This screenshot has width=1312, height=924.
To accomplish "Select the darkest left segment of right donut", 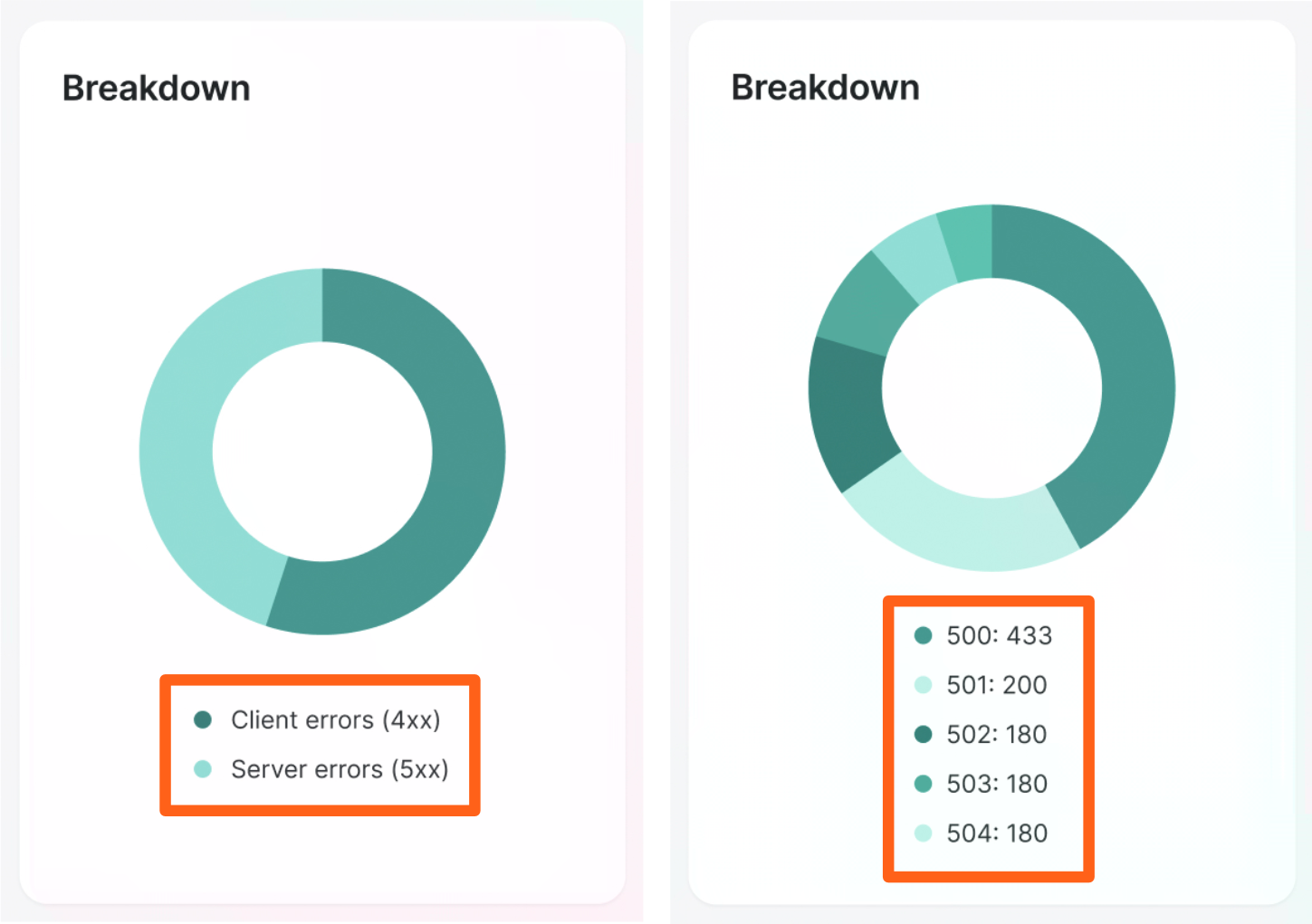I will point(847,412).
